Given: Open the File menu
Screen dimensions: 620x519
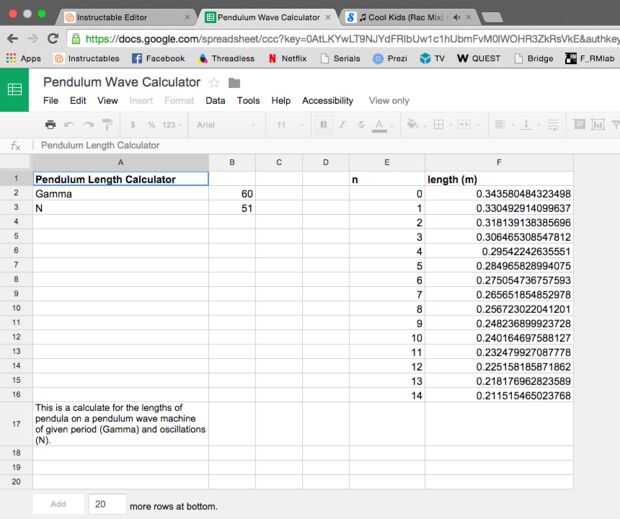Looking at the screenshot, I should (51, 101).
